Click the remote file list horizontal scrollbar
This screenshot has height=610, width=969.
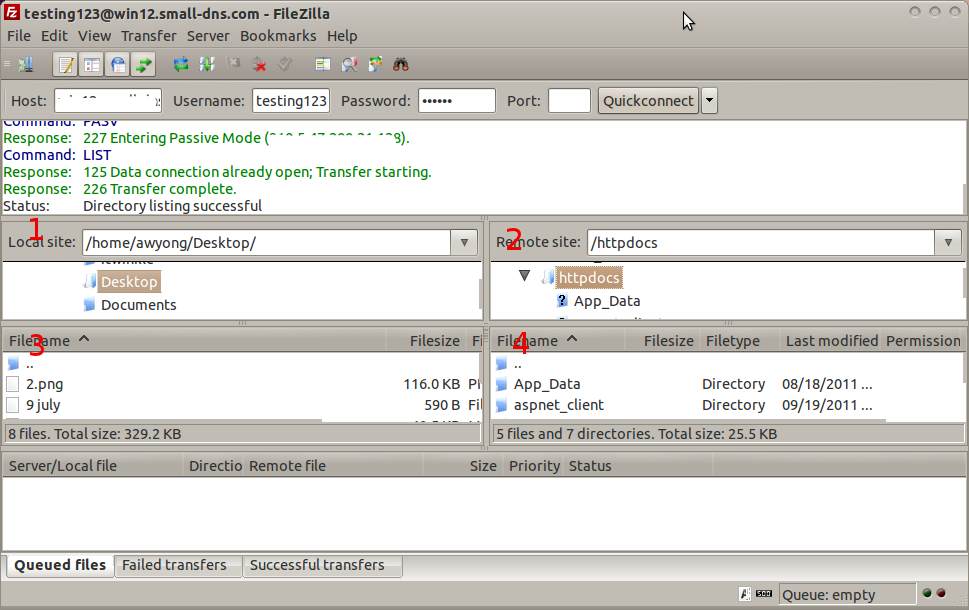point(689,421)
